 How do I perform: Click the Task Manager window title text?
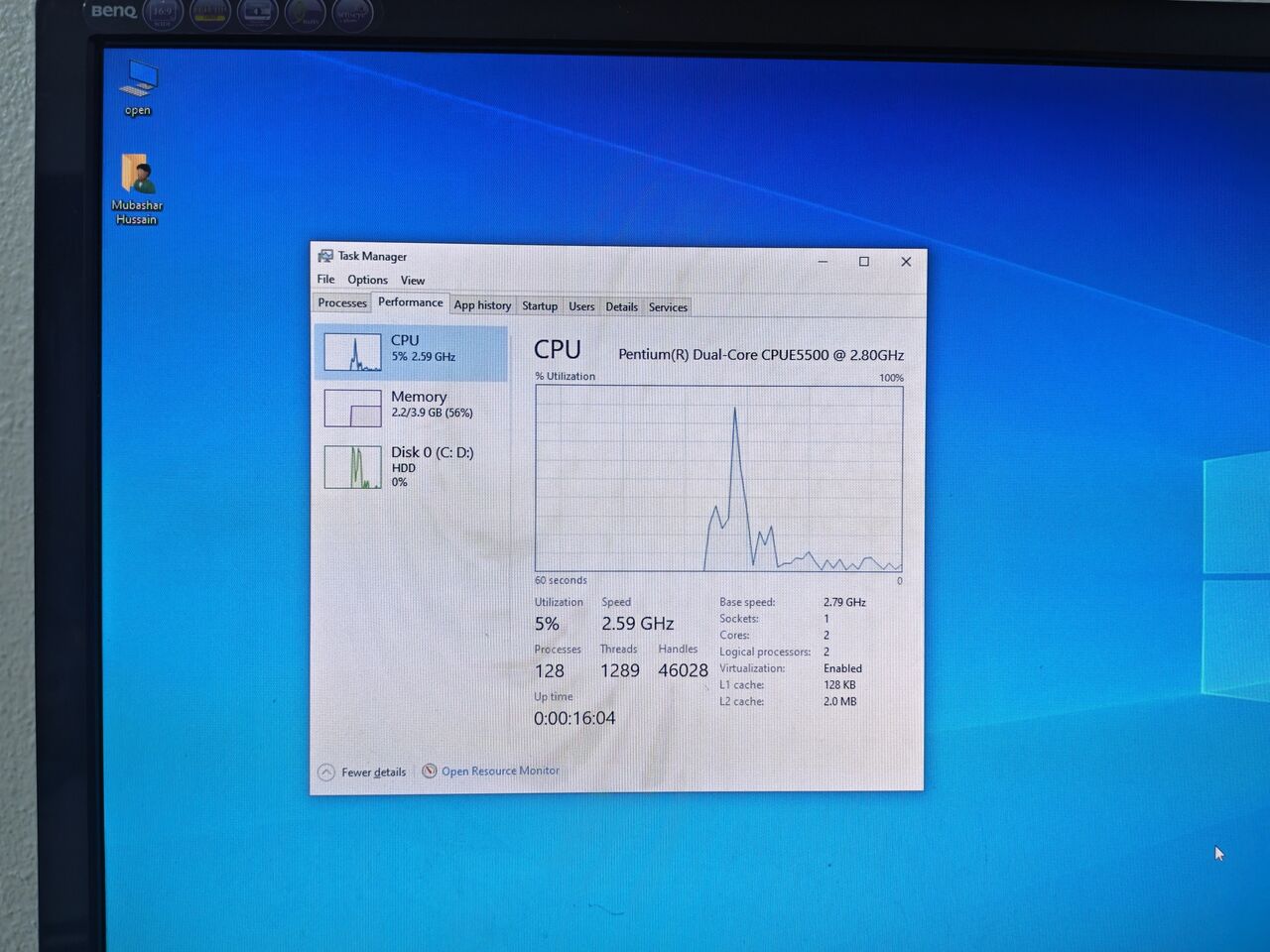372,256
